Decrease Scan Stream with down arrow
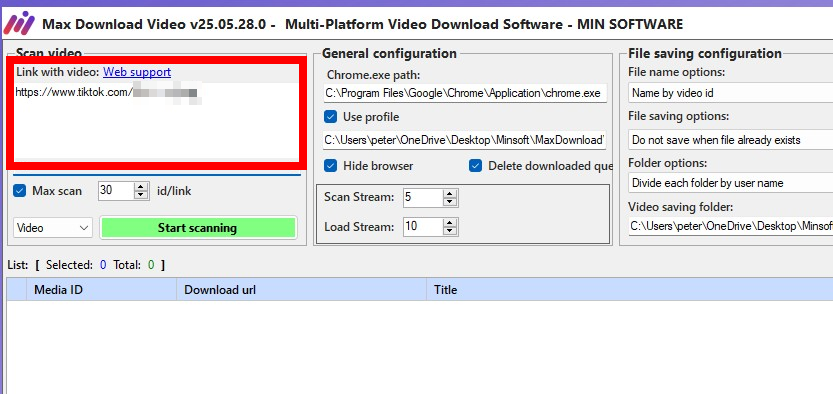 click(x=450, y=202)
